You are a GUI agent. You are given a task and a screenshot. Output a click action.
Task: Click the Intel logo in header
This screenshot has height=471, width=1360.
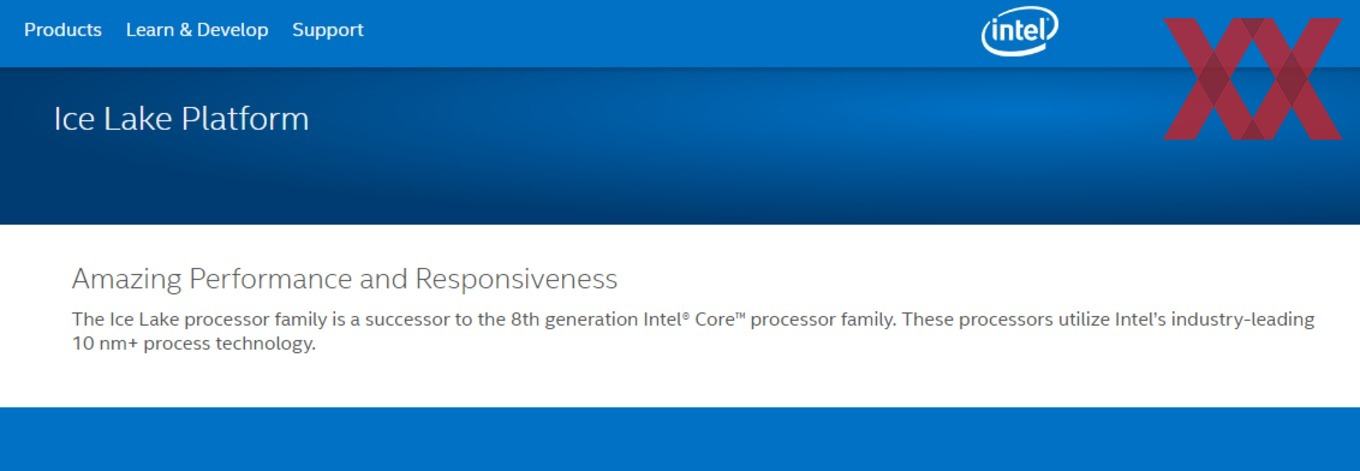(x=1020, y=31)
